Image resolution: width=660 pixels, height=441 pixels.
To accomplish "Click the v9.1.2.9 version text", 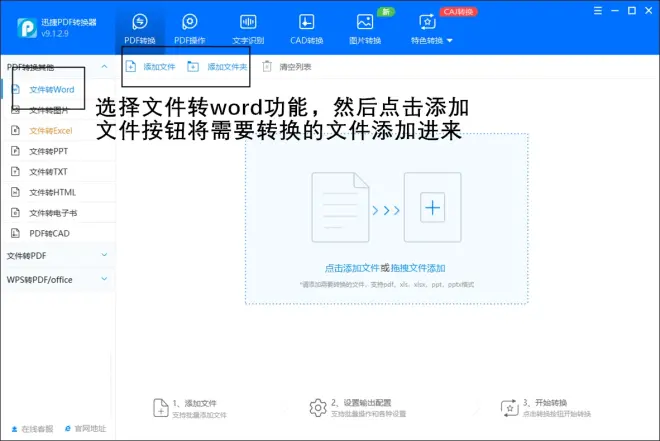I will tap(55, 34).
